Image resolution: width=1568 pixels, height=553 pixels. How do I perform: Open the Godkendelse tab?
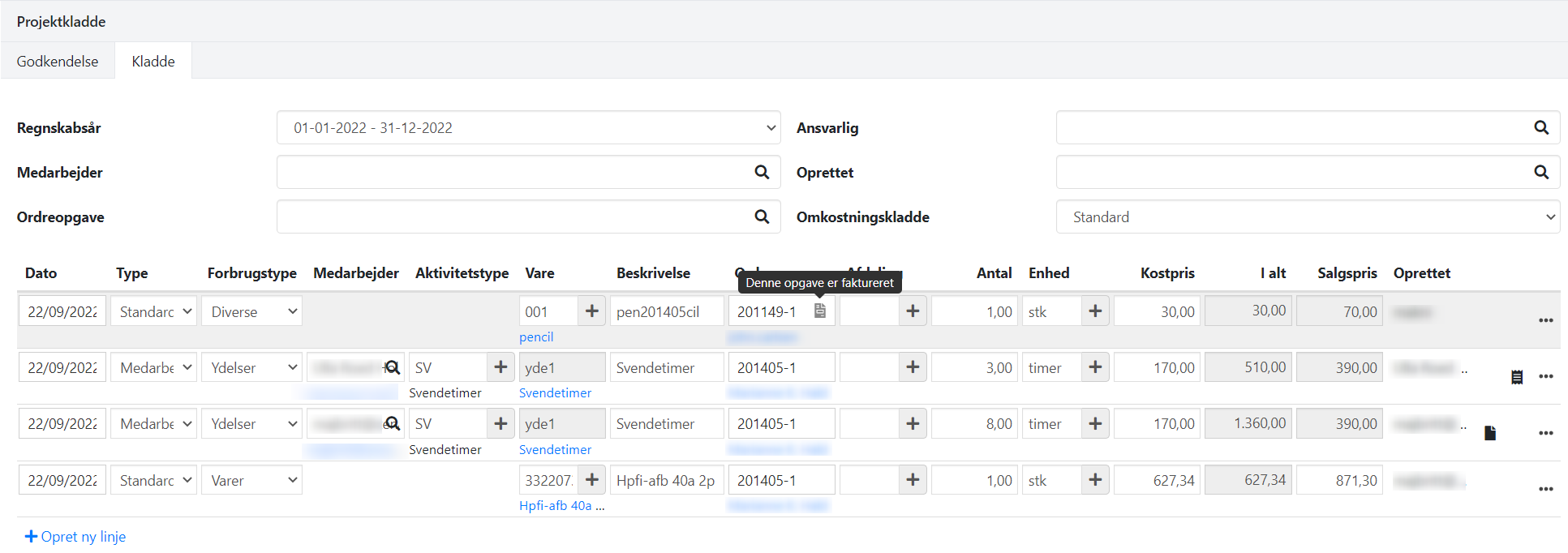[x=58, y=61]
